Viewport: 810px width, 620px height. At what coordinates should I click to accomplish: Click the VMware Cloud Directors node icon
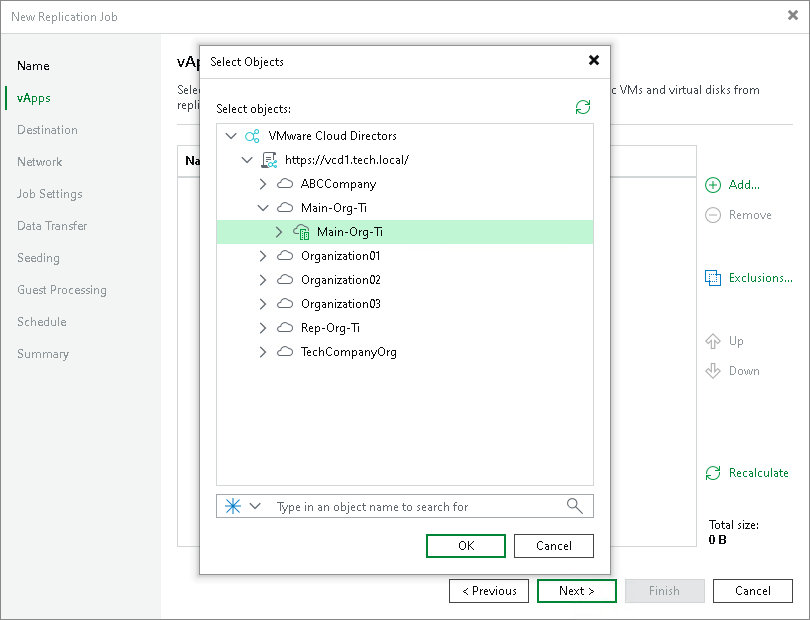pos(252,136)
